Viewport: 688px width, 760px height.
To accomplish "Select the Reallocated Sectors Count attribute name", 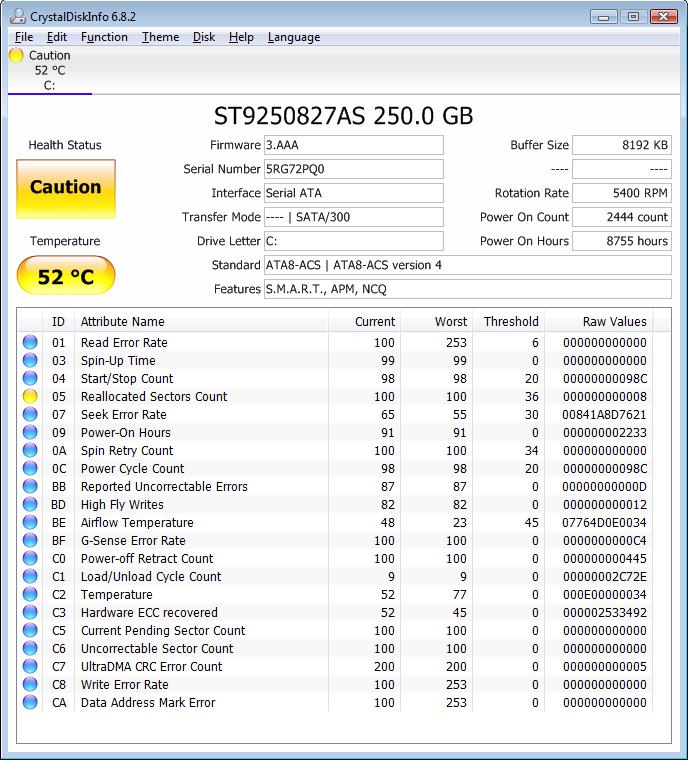I will (x=154, y=396).
